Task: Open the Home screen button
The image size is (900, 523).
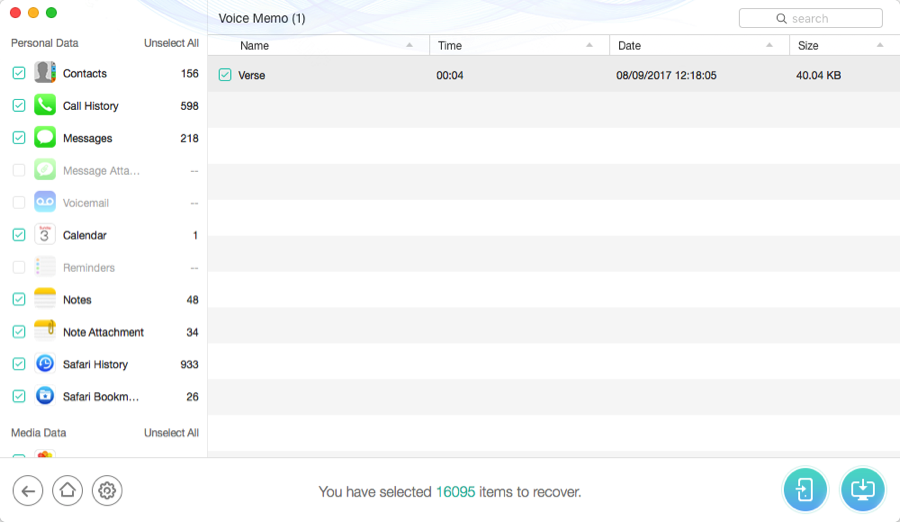Action: pos(67,490)
